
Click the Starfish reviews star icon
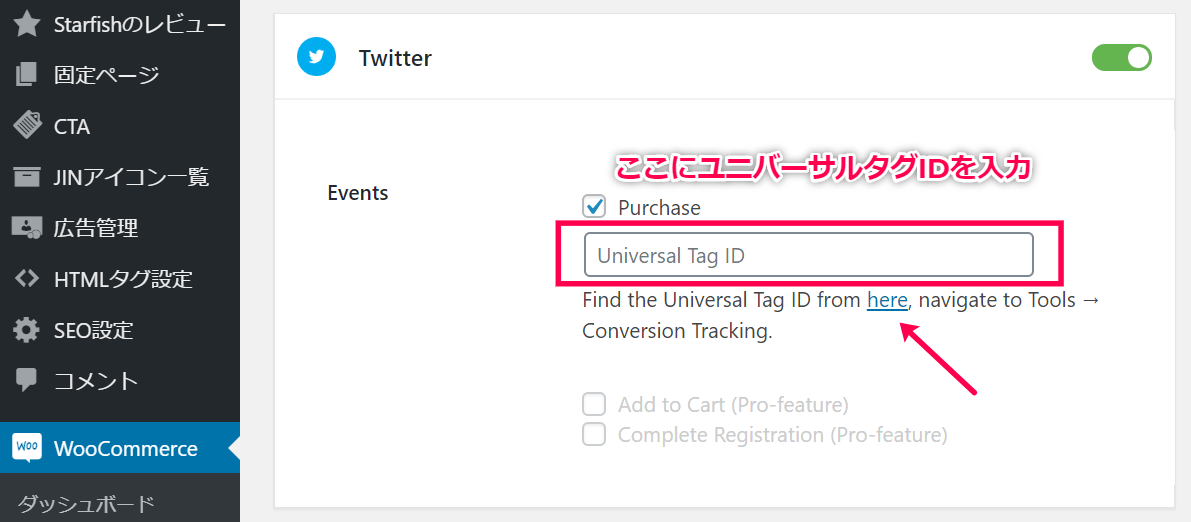[27, 25]
